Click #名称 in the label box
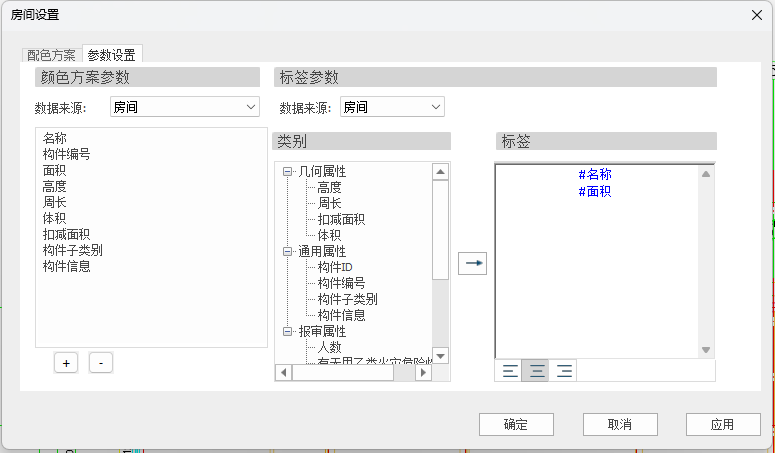 pos(595,174)
